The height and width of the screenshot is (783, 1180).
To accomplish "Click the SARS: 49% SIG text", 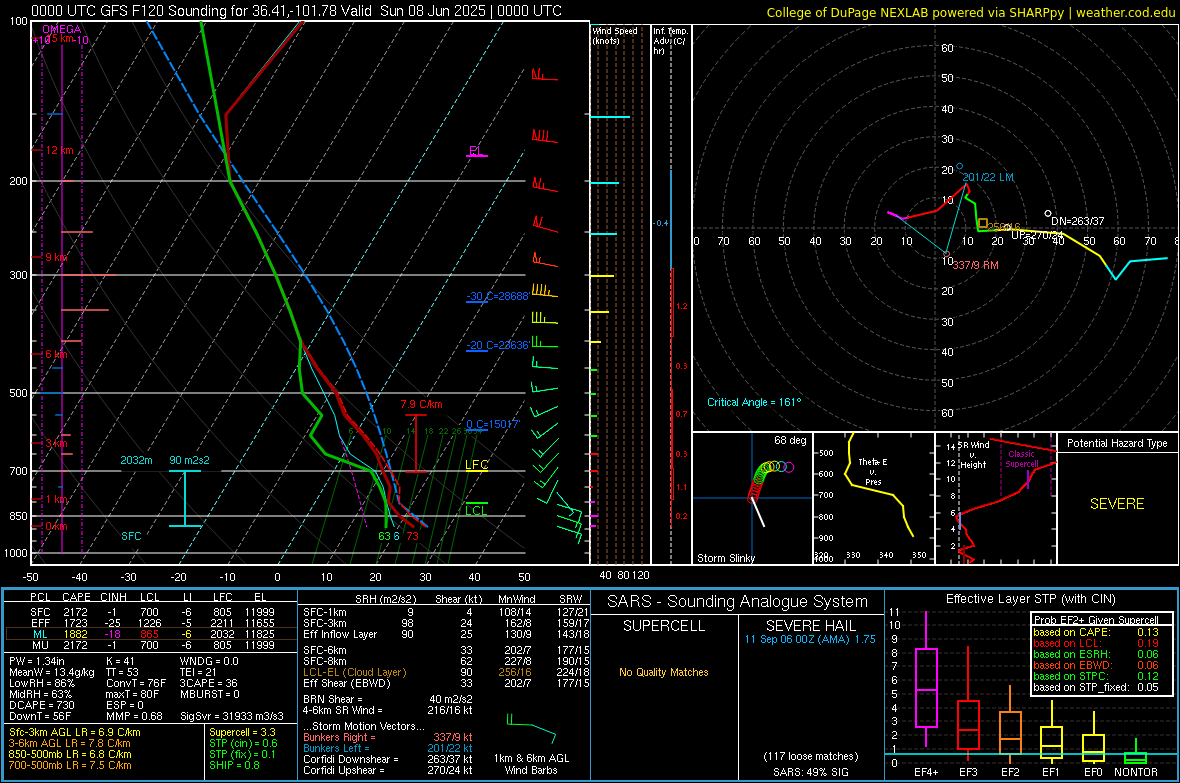I will coord(810,772).
